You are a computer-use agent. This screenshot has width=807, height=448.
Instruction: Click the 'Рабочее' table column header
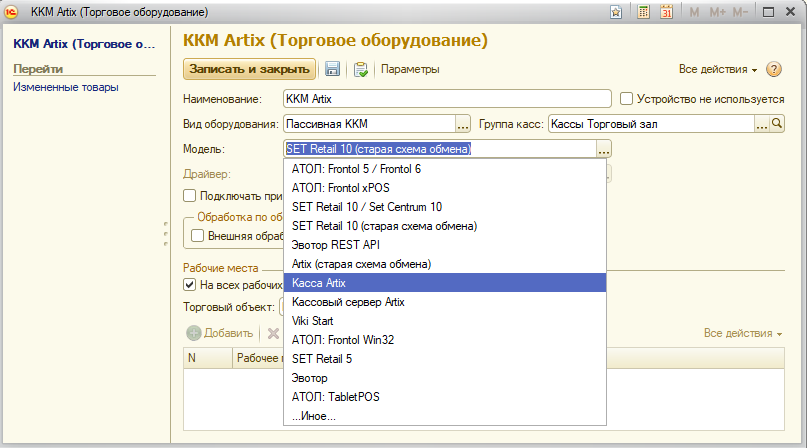coord(258,358)
